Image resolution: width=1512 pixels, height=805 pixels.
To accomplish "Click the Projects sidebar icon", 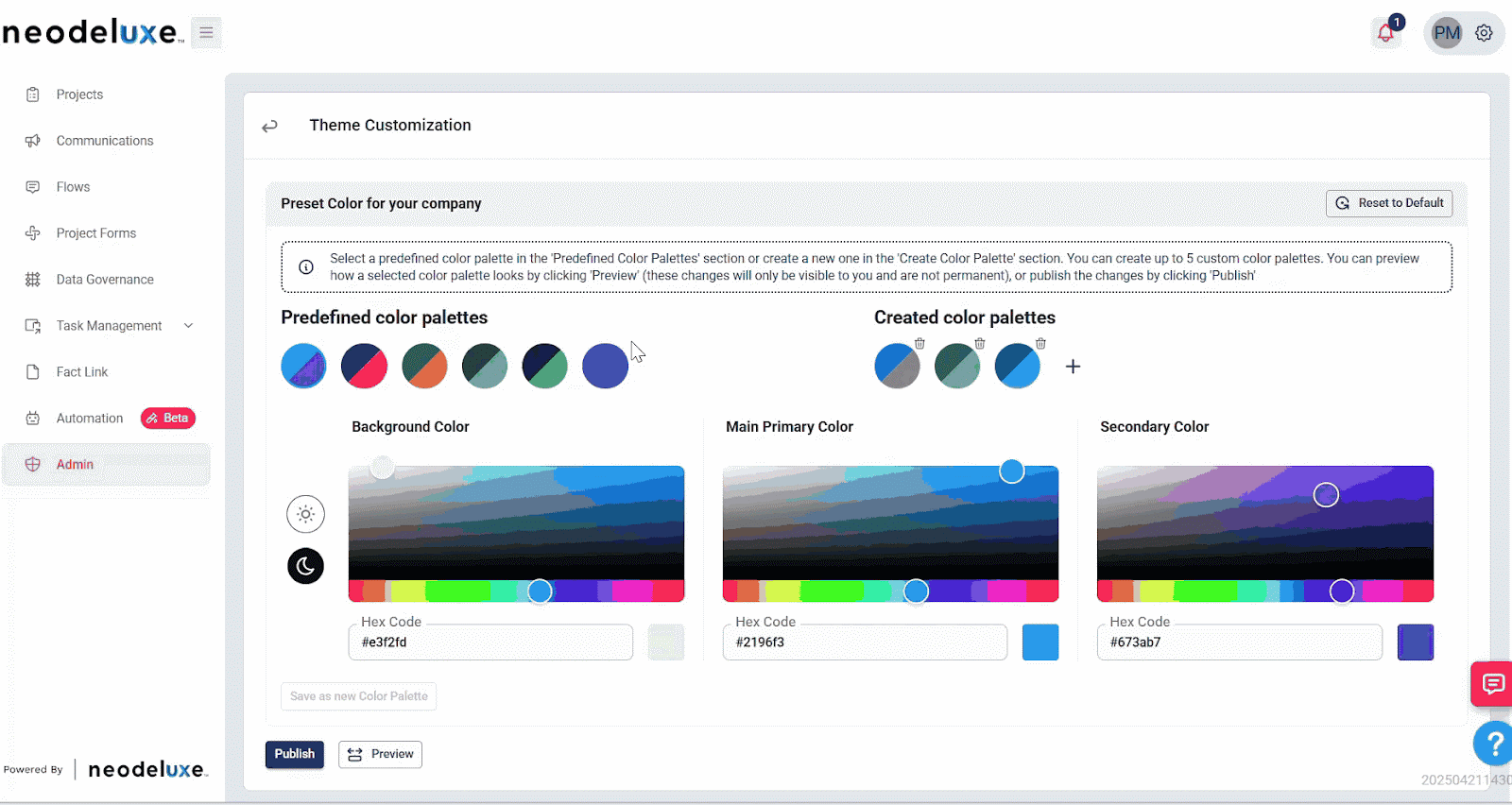I will [33, 94].
